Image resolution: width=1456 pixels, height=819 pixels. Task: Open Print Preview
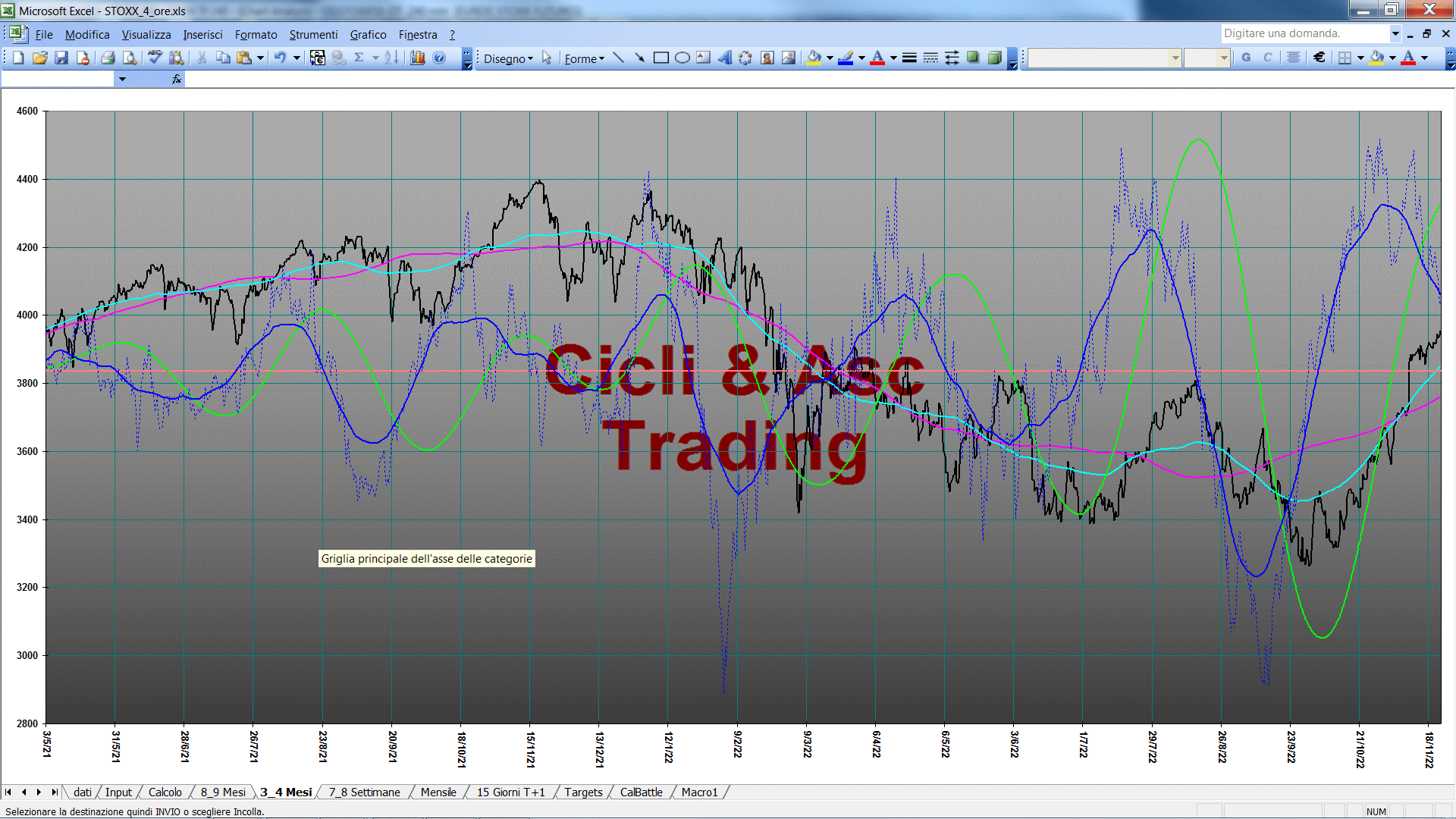coord(130,58)
